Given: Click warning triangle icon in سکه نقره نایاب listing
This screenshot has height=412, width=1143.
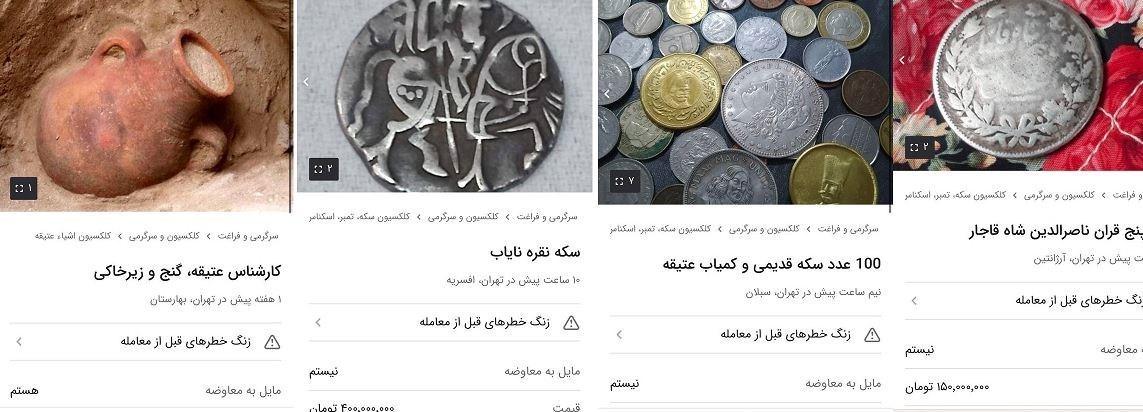Looking at the screenshot, I should point(572,322).
